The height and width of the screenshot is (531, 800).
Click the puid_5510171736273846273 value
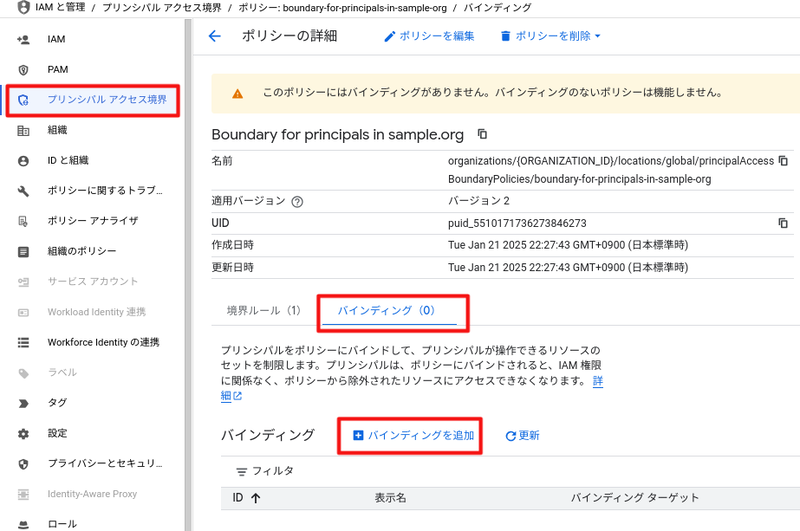pyautogui.click(x=517, y=223)
